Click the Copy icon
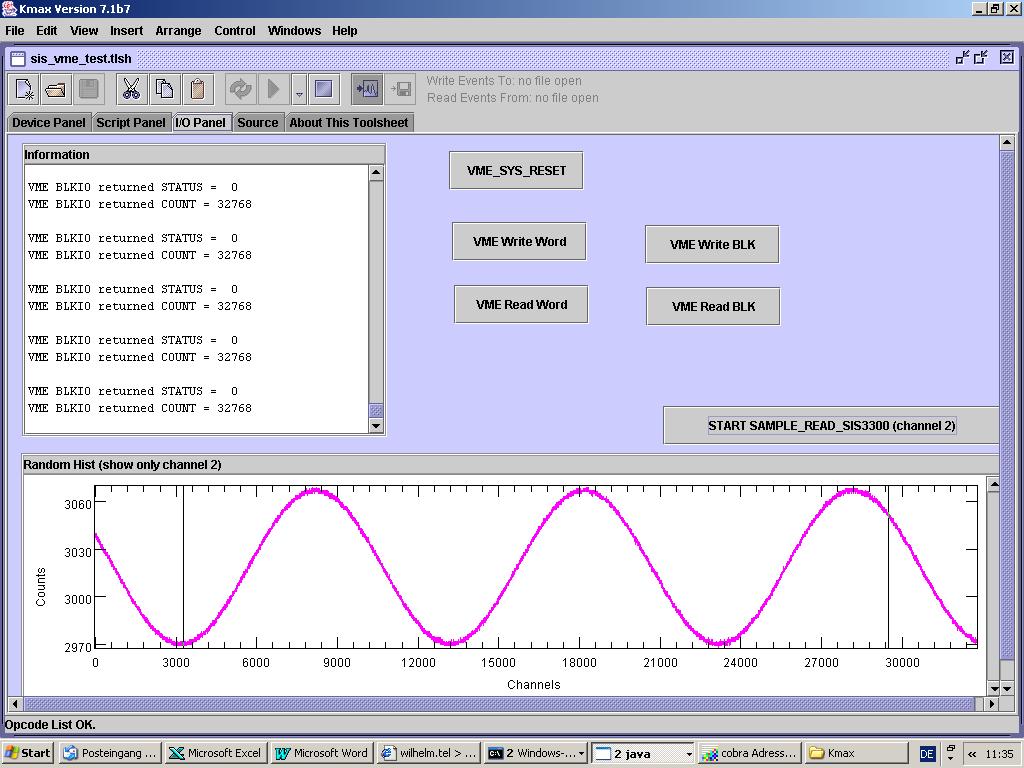 (164, 89)
